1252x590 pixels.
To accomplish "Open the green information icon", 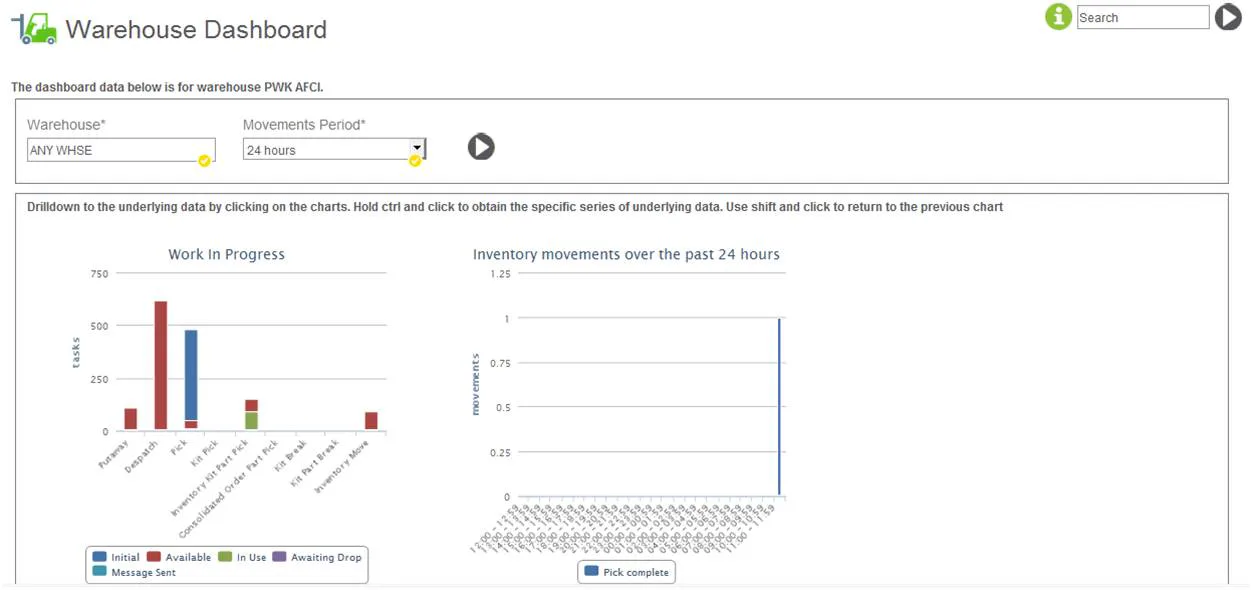I will tap(1058, 17).
